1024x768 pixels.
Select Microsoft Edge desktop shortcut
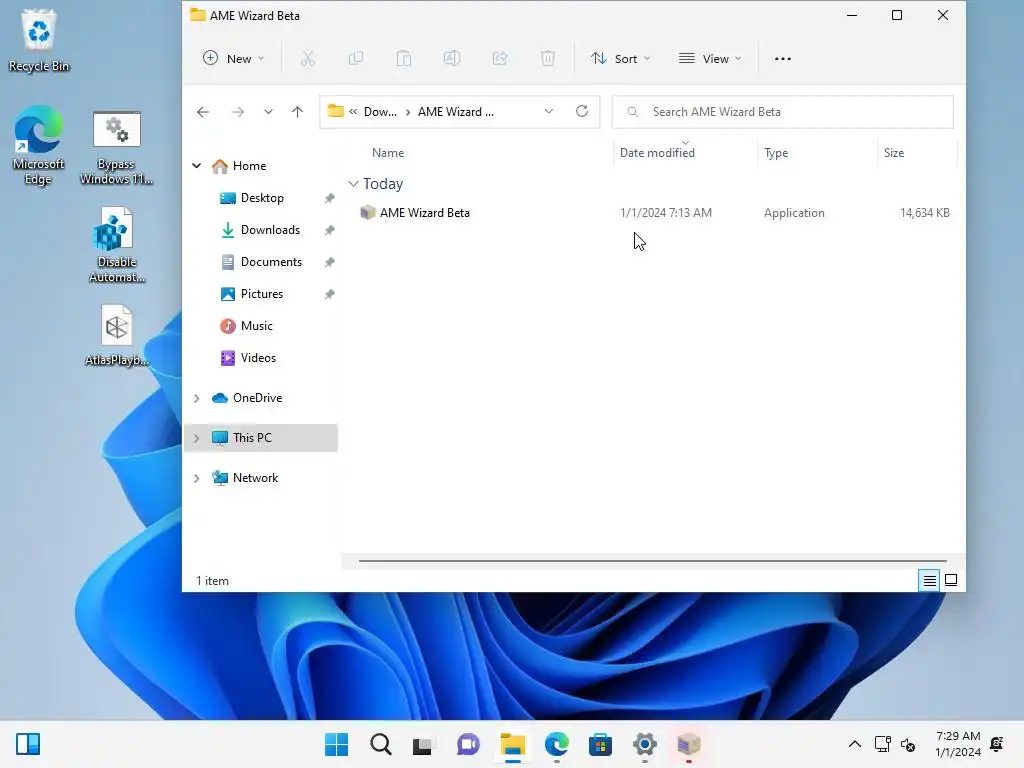(39, 146)
